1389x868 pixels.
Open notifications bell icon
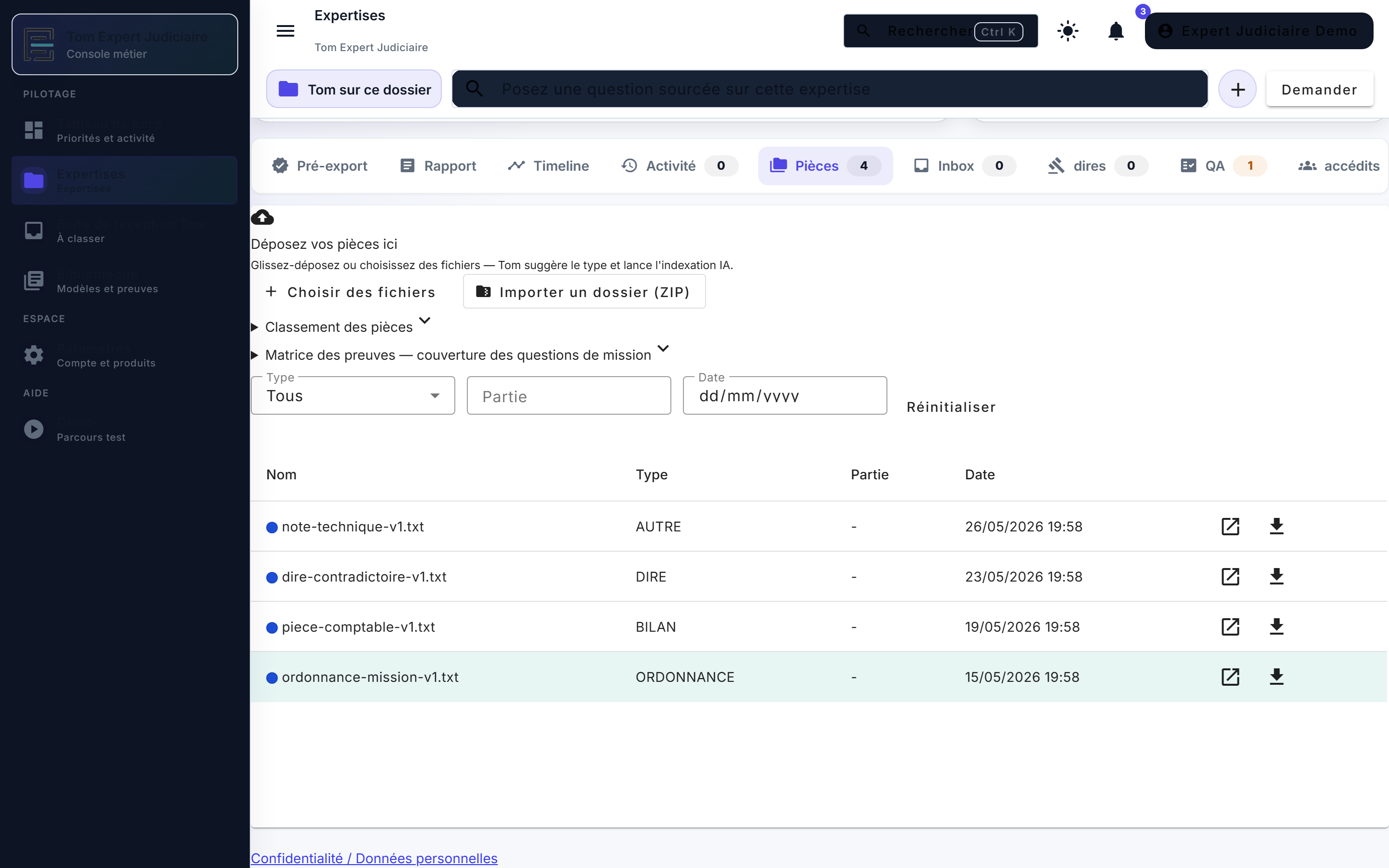click(1116, 31)
